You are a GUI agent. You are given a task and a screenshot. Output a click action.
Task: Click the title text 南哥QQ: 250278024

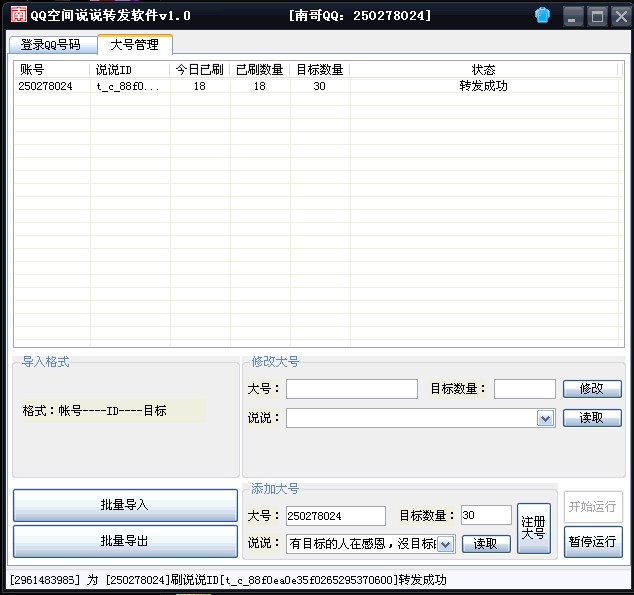360,16
